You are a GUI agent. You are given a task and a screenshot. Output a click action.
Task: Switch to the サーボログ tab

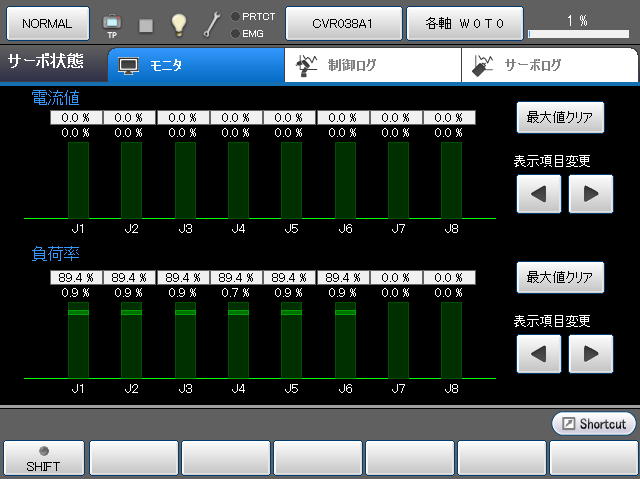549,66
